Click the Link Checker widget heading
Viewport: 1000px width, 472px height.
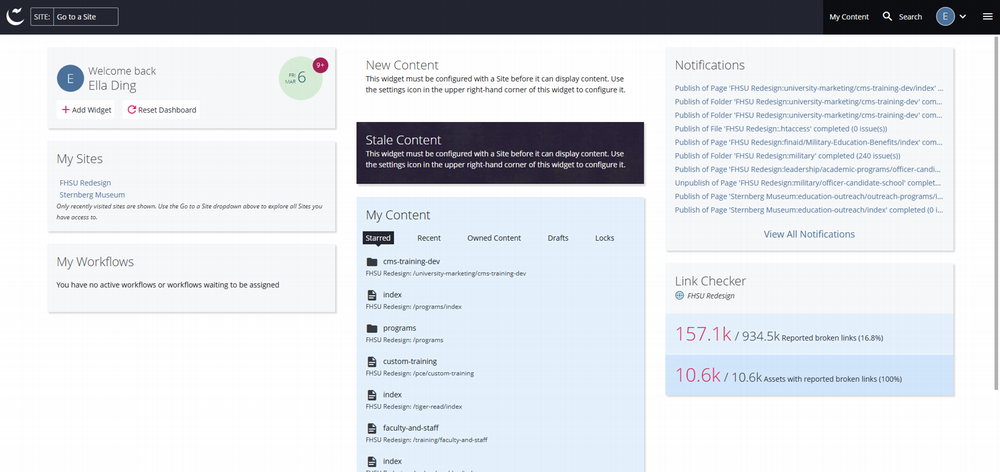pos(710,281)
